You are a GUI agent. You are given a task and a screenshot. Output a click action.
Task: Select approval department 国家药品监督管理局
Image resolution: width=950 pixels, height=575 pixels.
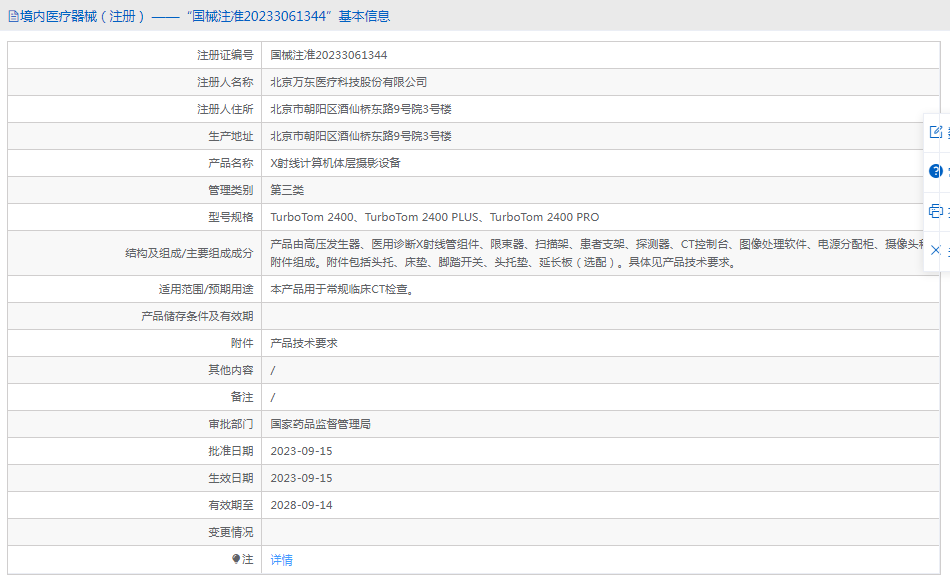tap(321, 424)
